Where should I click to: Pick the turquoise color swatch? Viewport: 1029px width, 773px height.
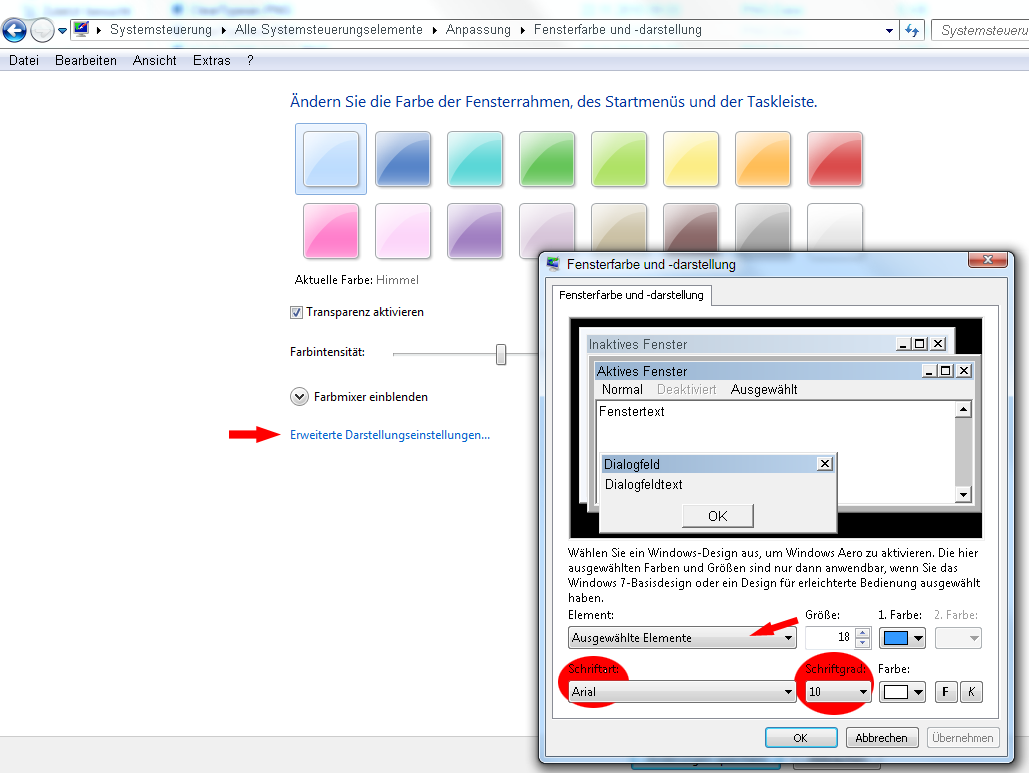(x=475, y=159)
